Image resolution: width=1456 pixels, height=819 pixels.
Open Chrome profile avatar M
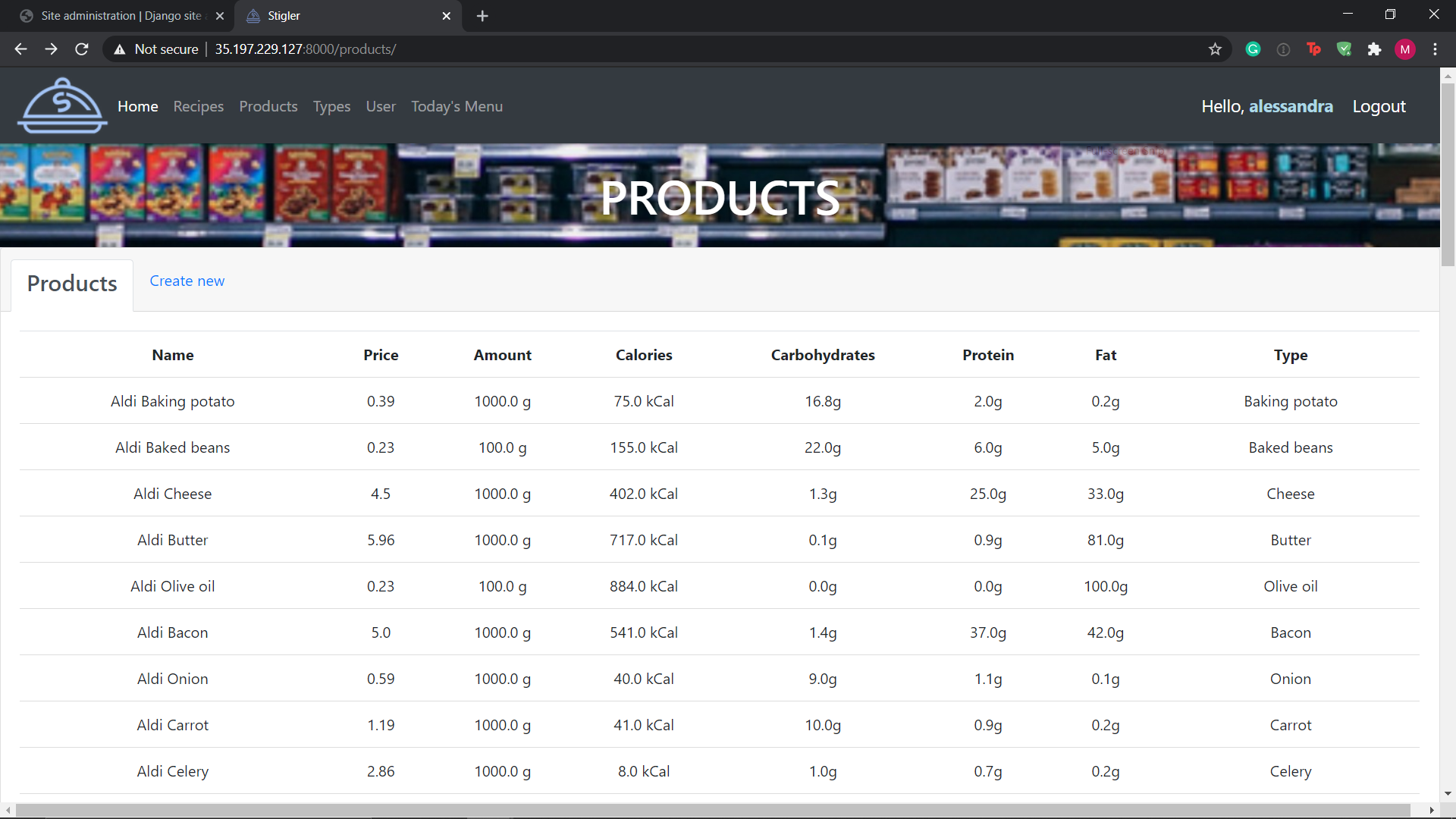[x=1404, y=49]
